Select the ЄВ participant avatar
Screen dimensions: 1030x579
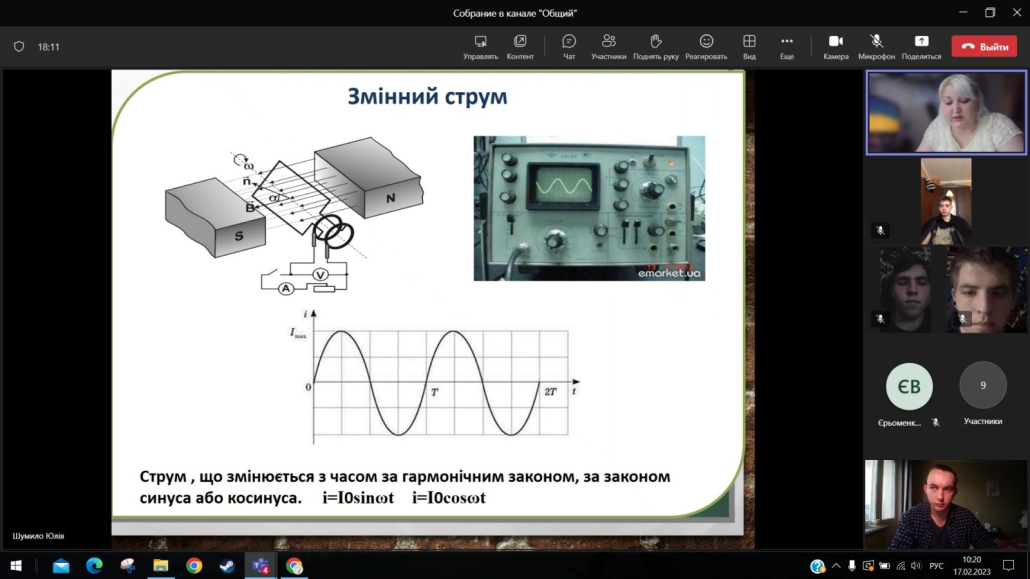pos(909,387)
